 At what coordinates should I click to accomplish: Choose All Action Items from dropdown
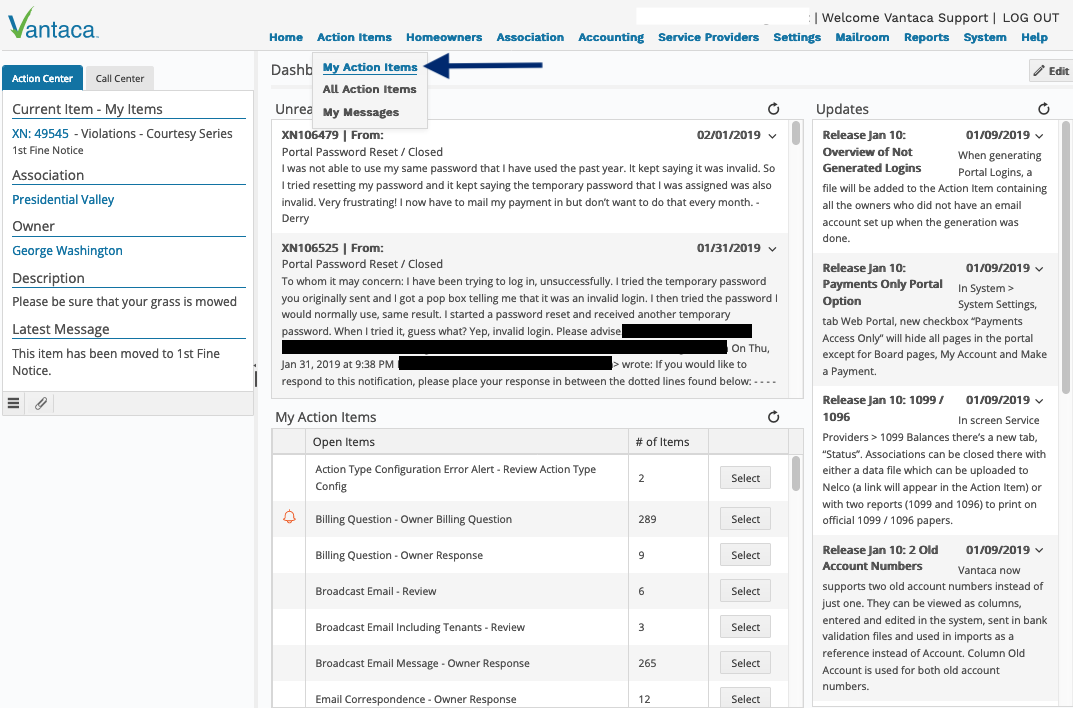point(369,89)
